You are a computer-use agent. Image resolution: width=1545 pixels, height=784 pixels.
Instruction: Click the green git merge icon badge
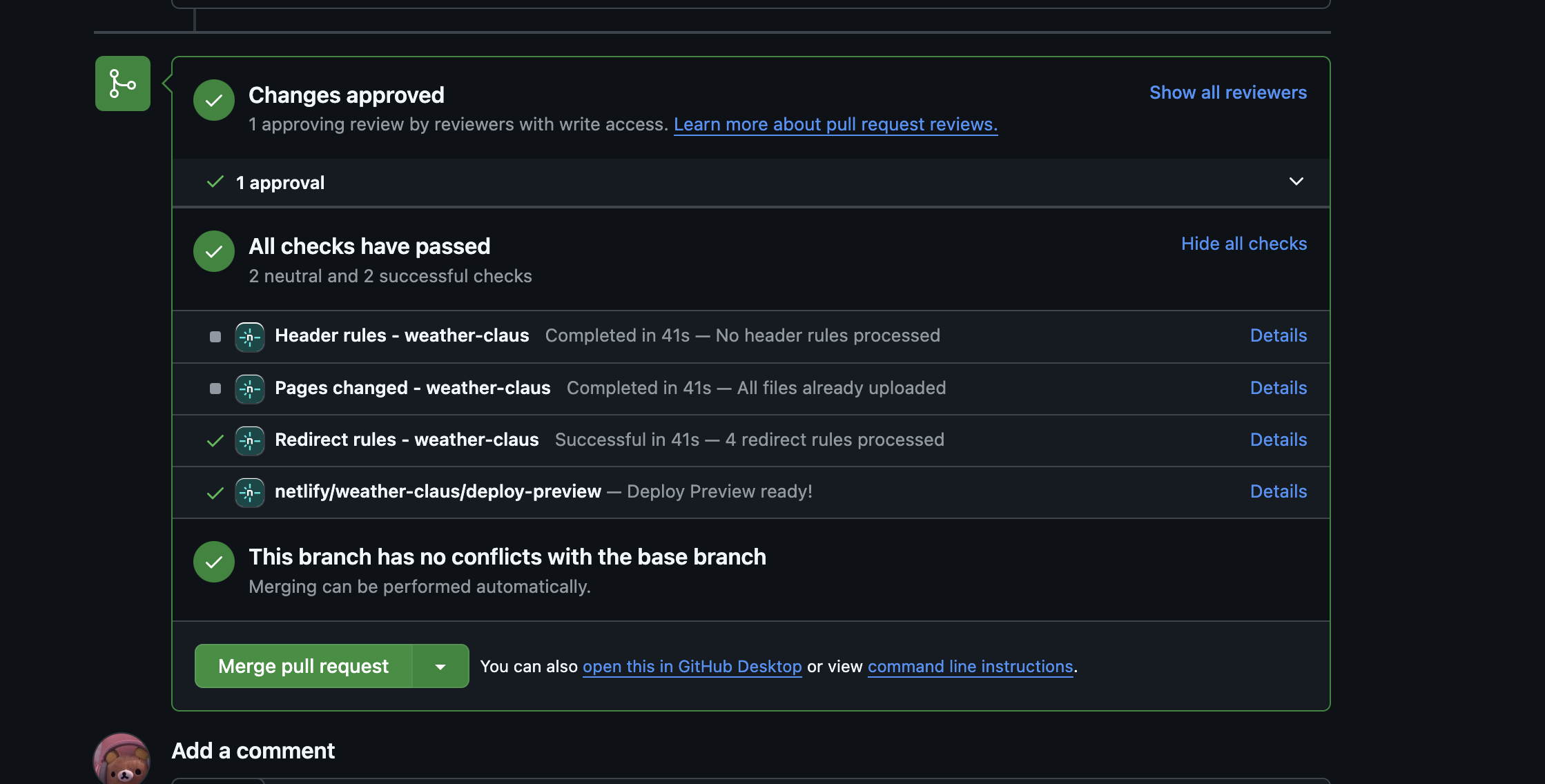pos(123,84)
